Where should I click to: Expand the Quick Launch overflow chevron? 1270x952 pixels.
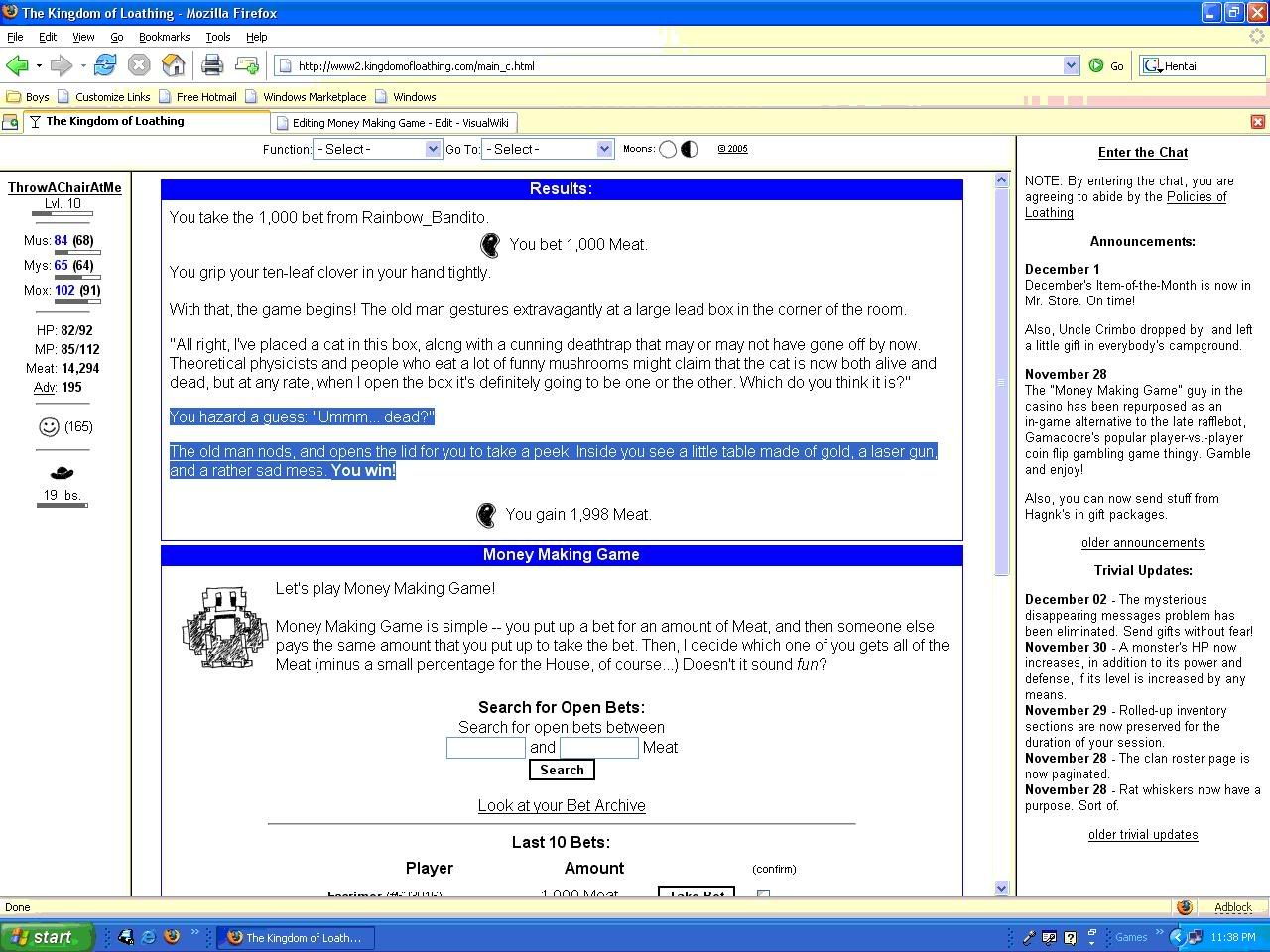point(194,933)
